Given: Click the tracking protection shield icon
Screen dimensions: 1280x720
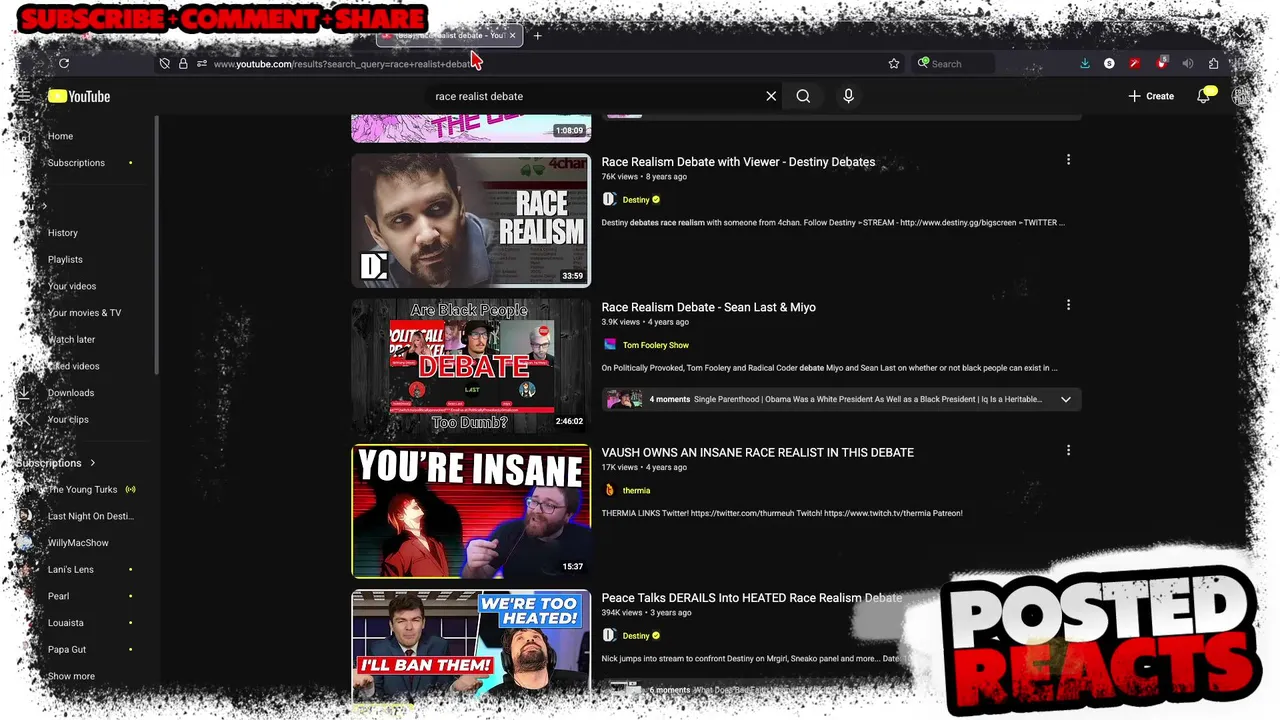Looking at the screenshot, I should point(164,63).
